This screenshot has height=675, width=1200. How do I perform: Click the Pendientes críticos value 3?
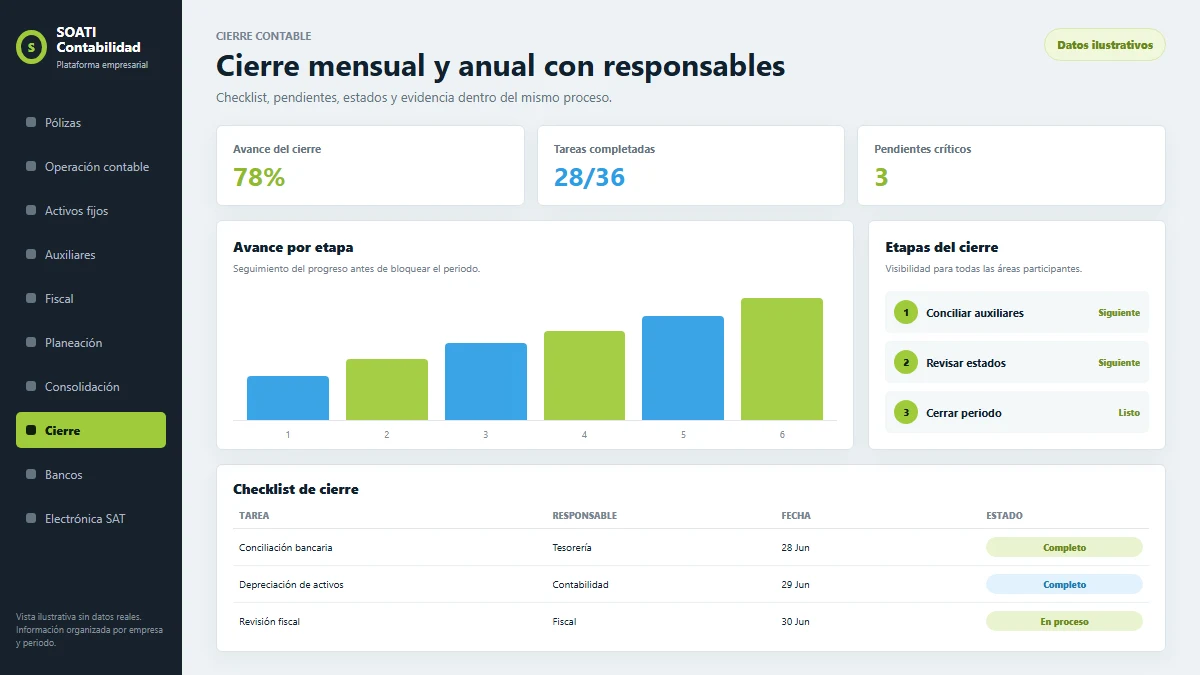[x=881, y=178]
